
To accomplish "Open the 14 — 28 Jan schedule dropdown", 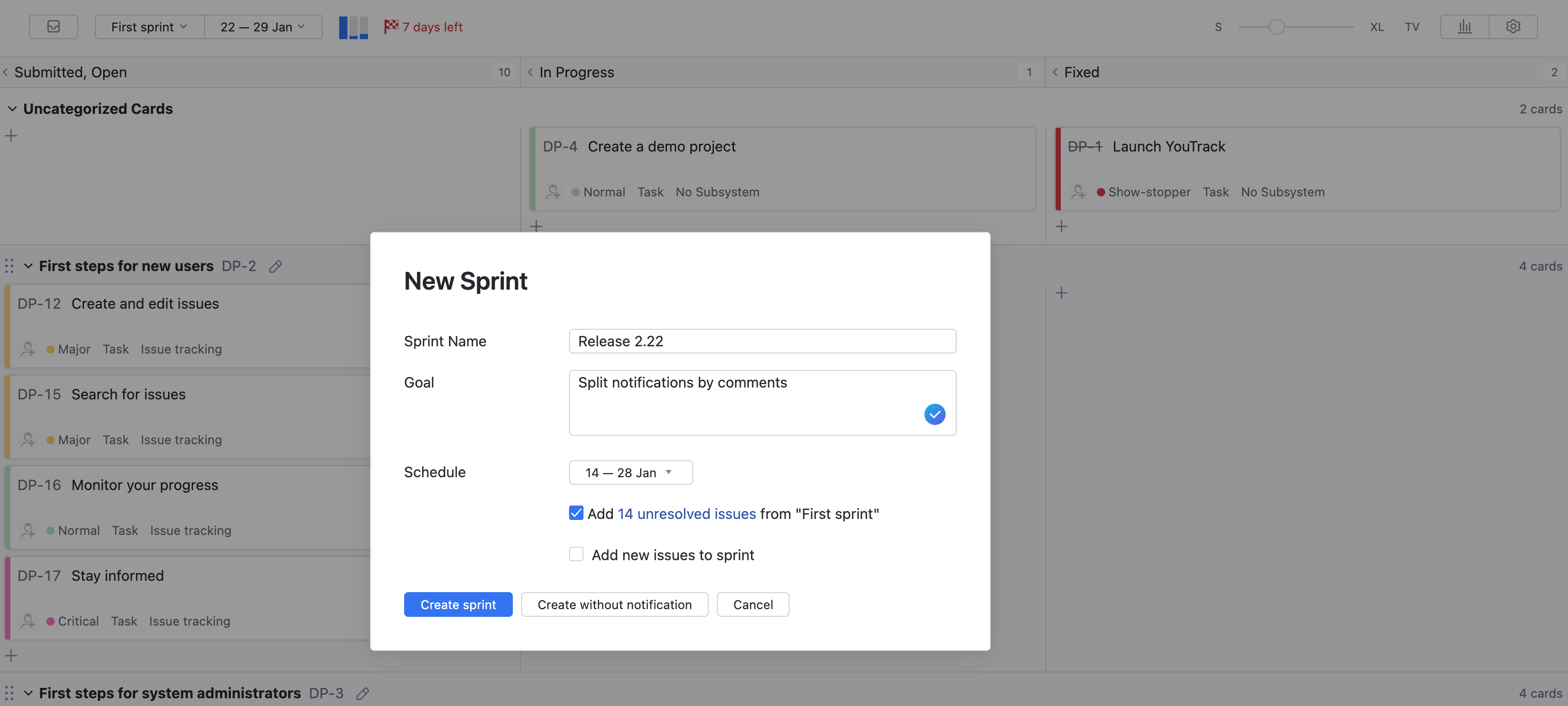I will (x=630, y=473).
